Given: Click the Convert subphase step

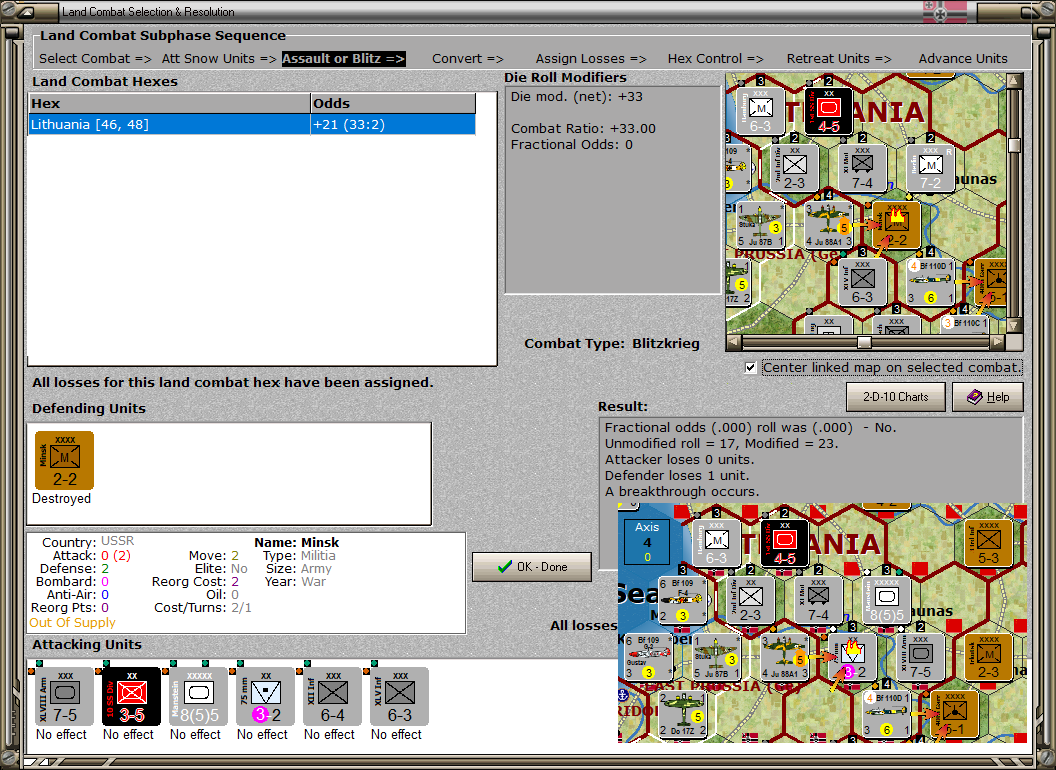Looking at the screenshot, I should [x=467, y=59].
